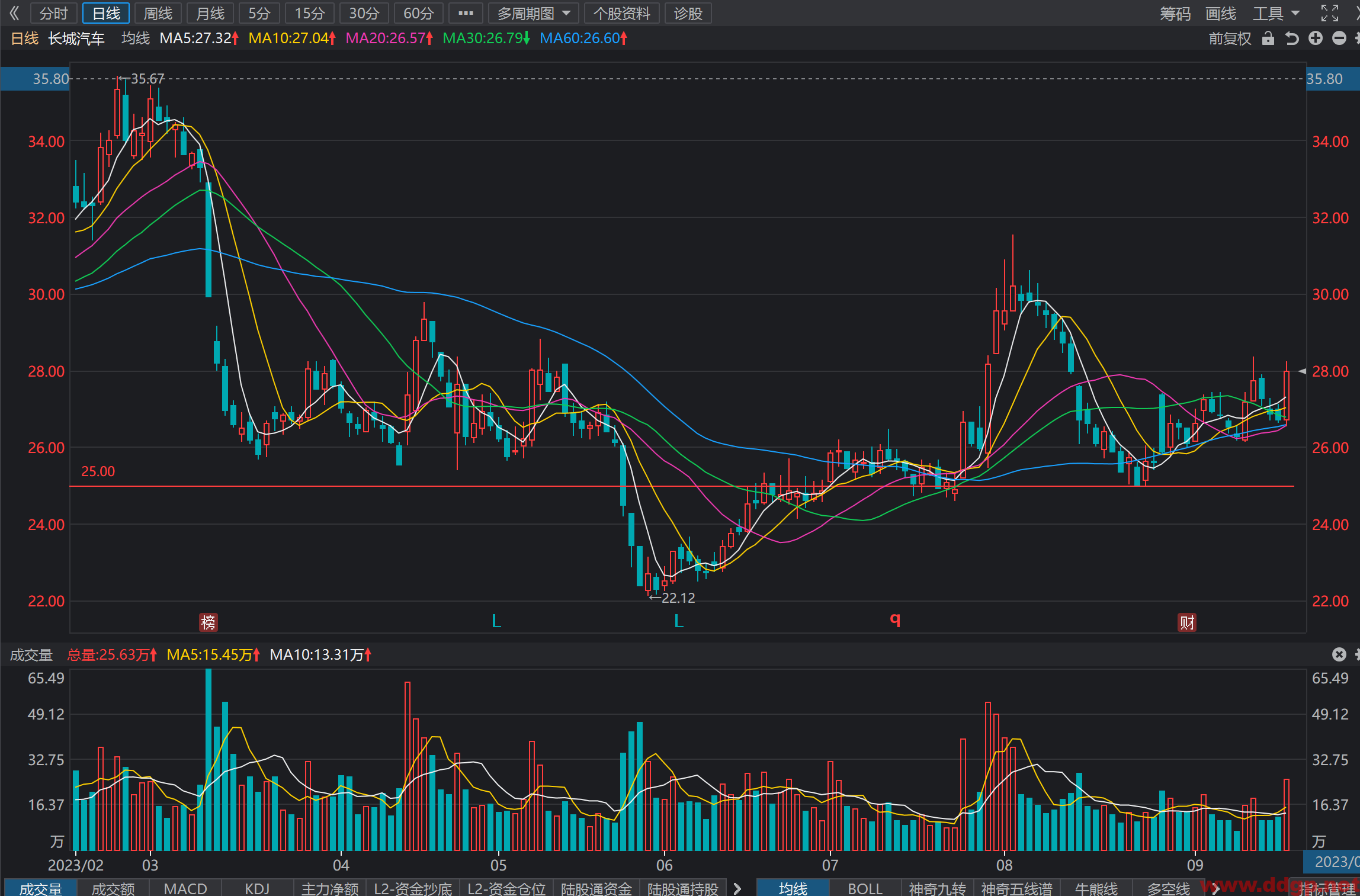Close the 成交量 volume panel
The height and width of the screenshot is (896, 1360).
pyautogui.click(x=1339, y=654)
